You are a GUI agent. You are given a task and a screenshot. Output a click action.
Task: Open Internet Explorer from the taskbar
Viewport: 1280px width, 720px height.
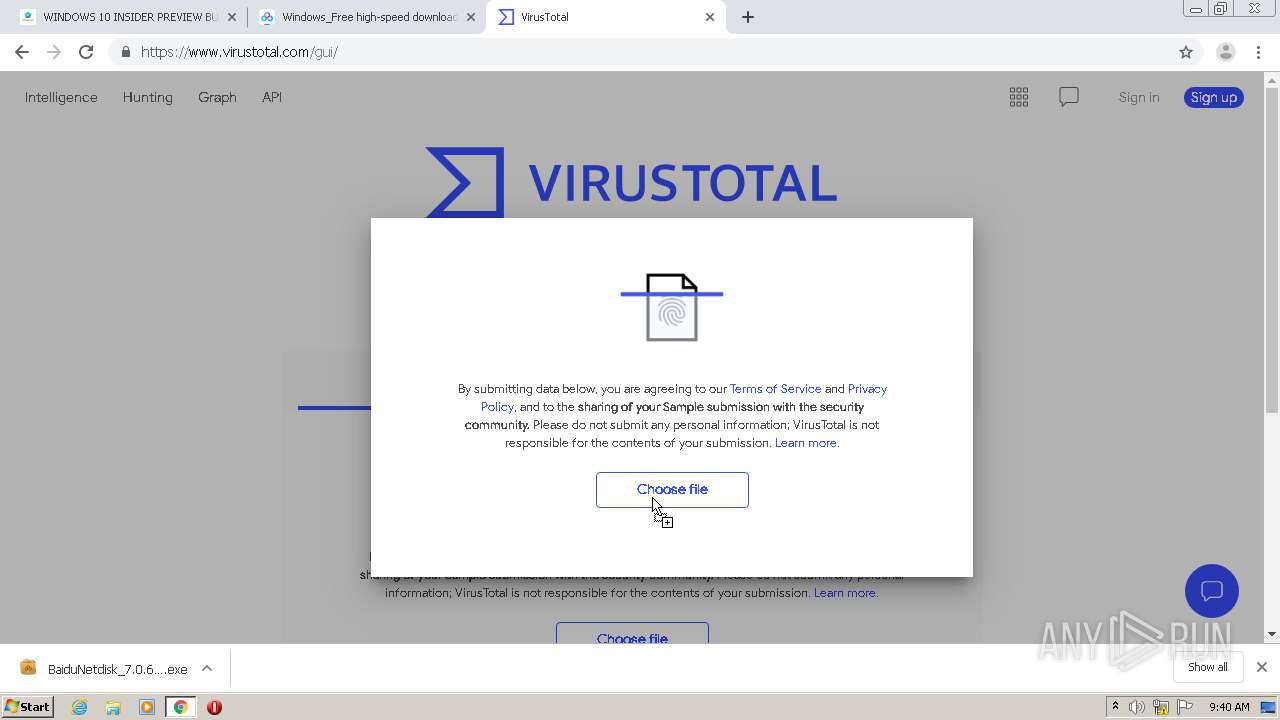79,707
